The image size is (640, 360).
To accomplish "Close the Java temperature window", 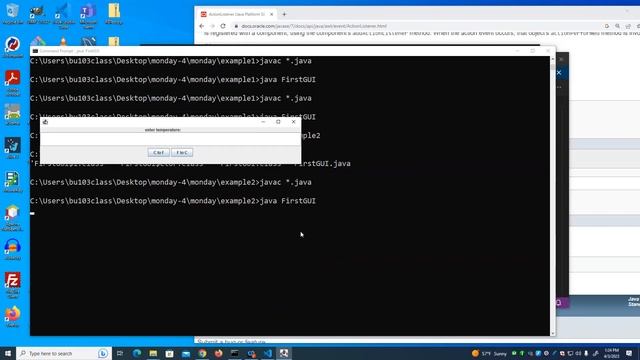I will click(x=293, y=122).
